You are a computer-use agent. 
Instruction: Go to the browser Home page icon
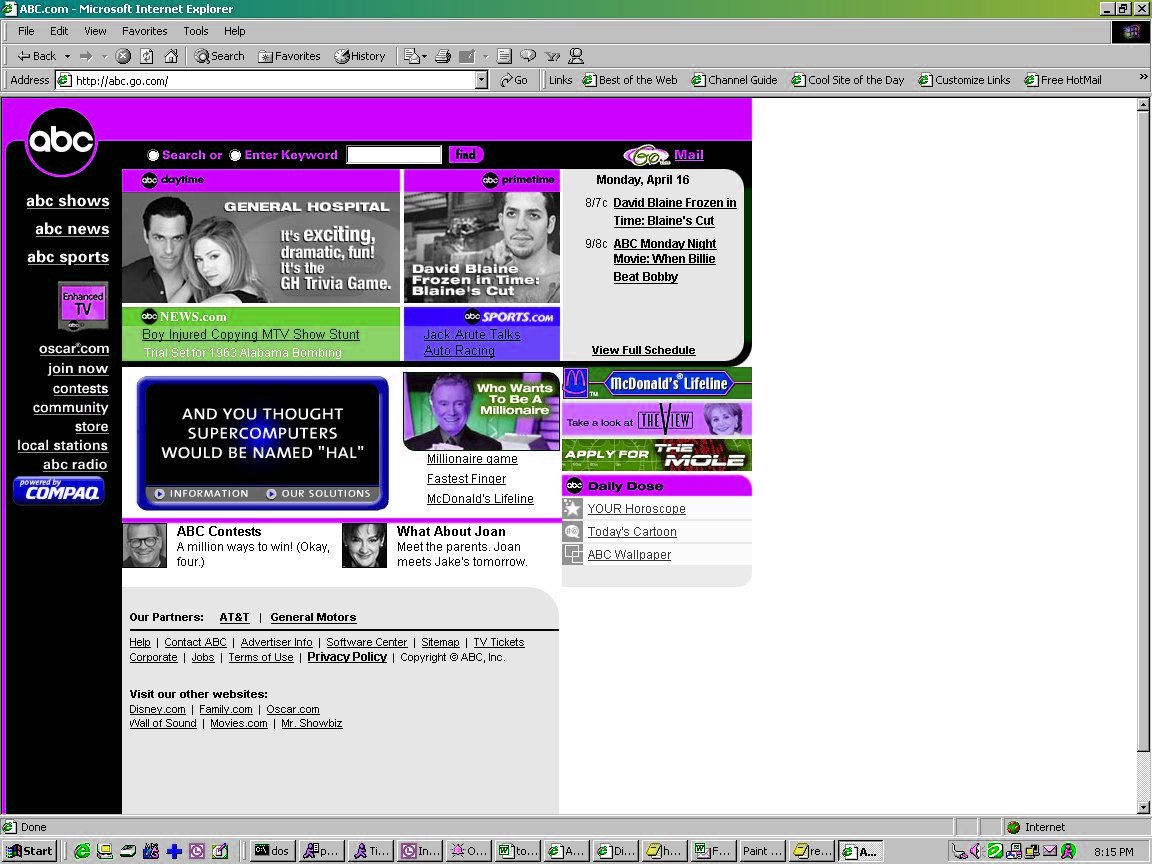point(171,56)
